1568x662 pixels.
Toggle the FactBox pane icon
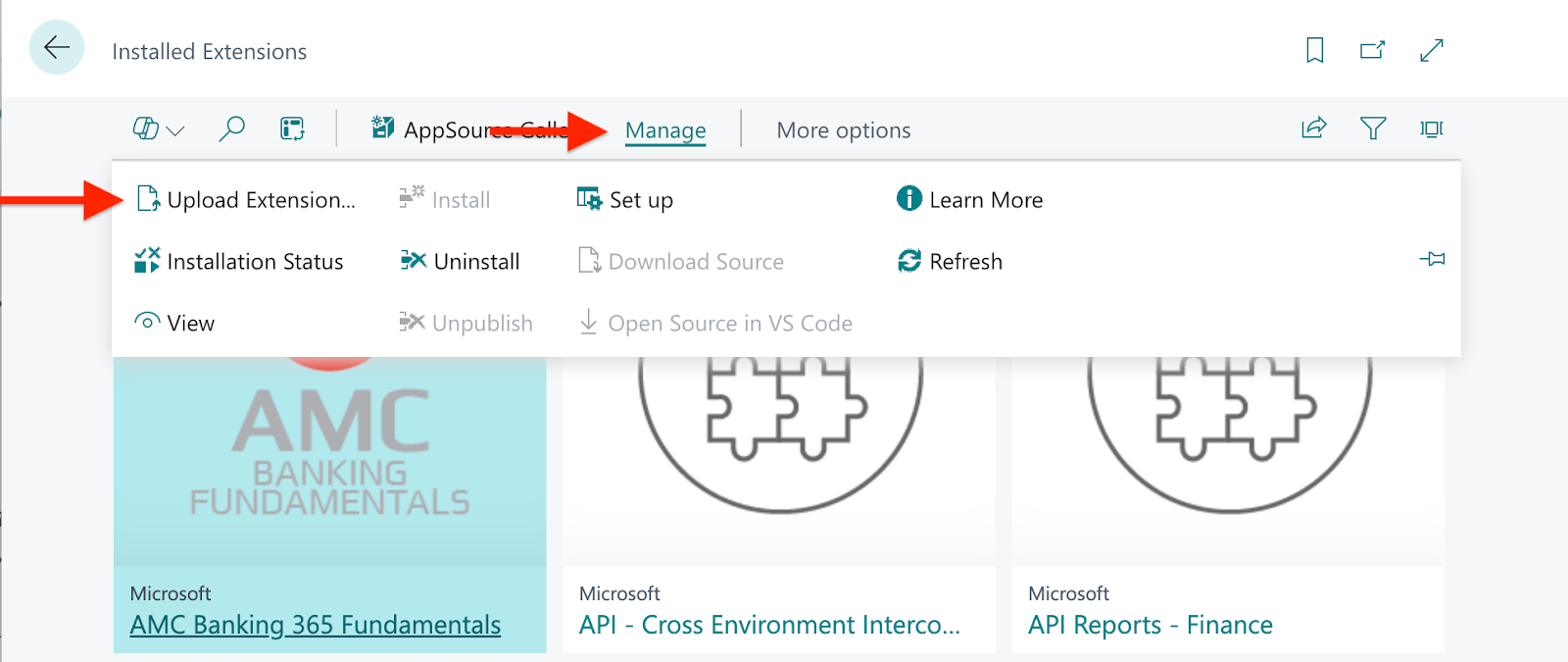click(1432, 128)
